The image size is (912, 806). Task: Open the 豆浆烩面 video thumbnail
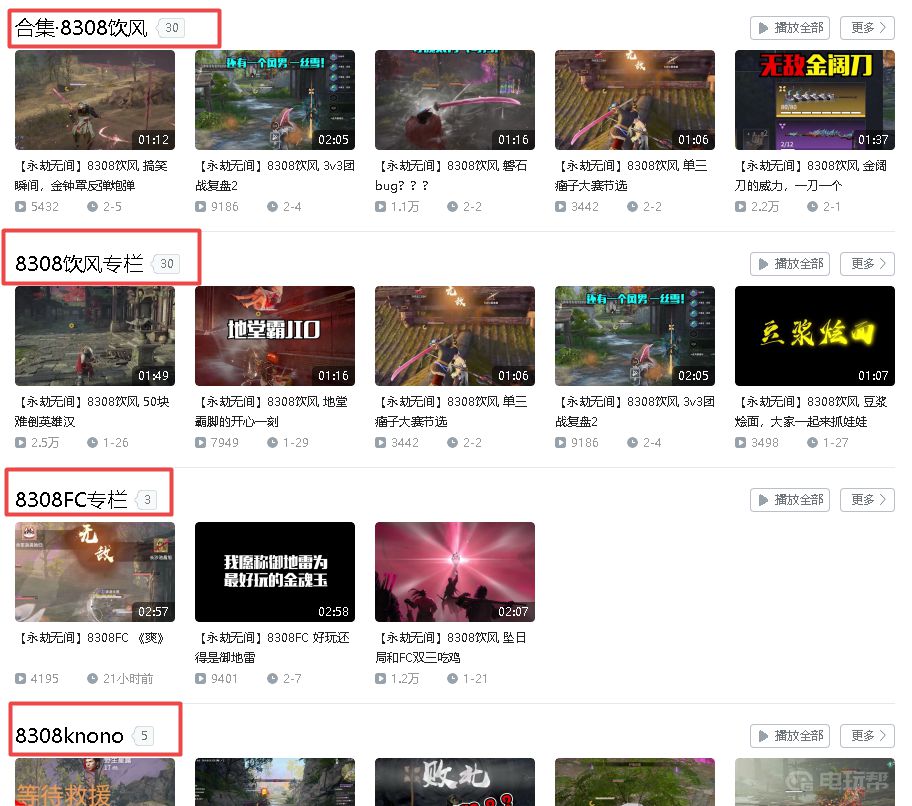pyautogui.click(x=815, y=336)
